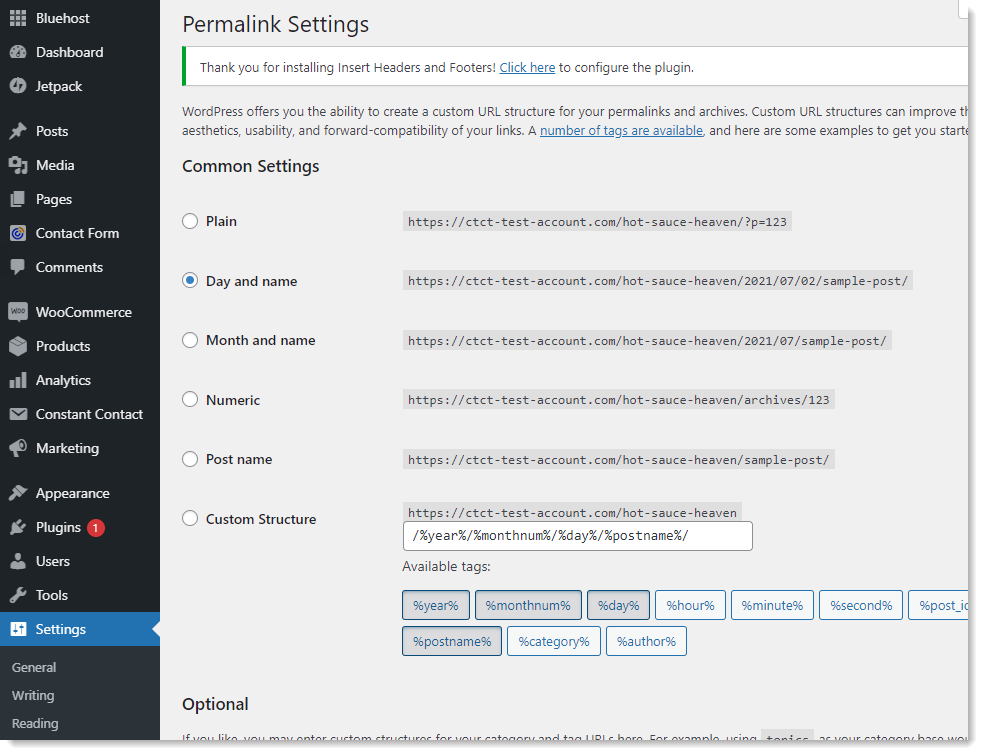Click the Comments bubble icon
Image resolution: width=983 pixels, height=755 pixels.
(18, 267)
